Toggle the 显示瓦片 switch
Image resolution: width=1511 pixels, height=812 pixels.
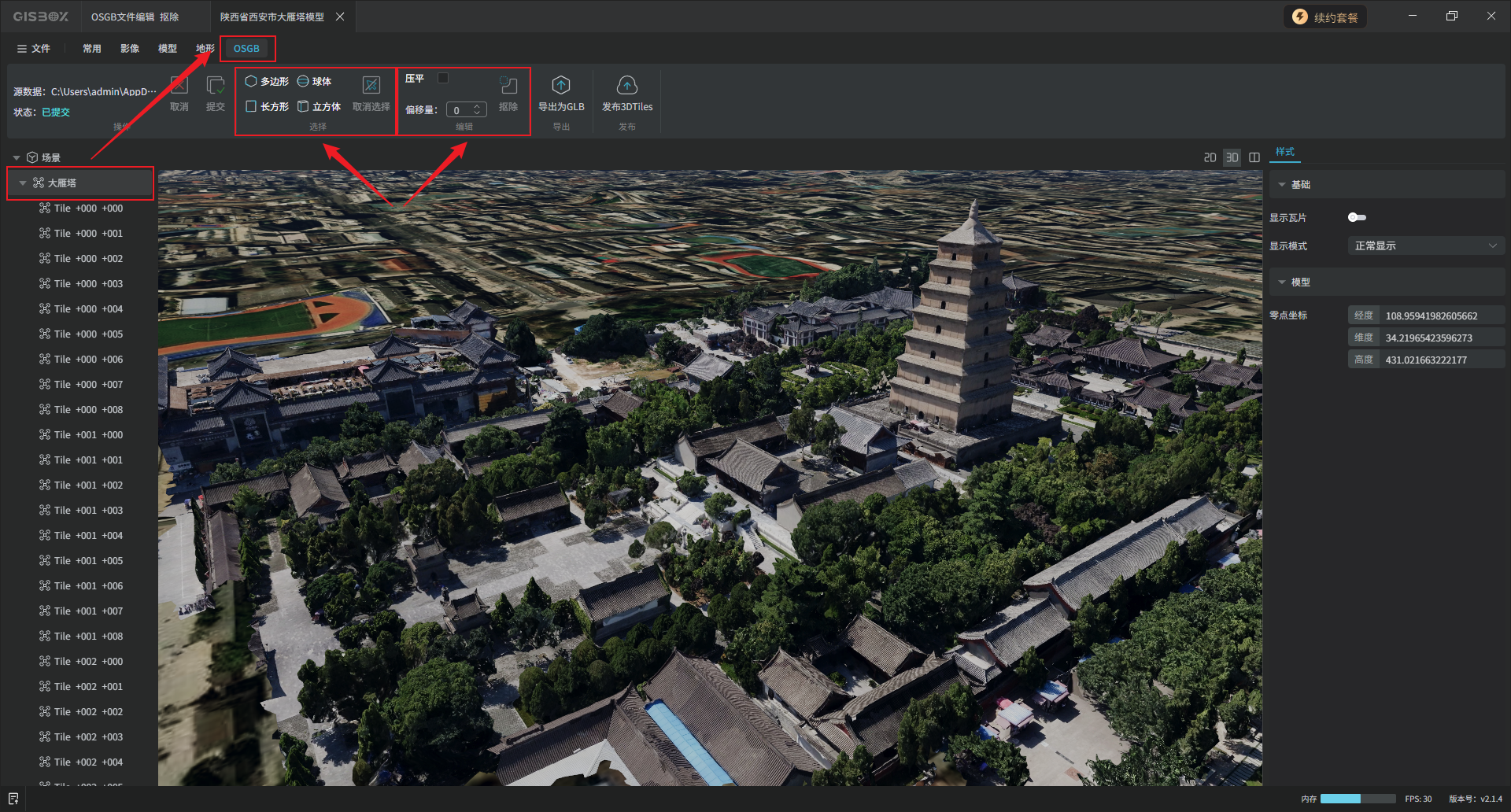pos(1357,218)
